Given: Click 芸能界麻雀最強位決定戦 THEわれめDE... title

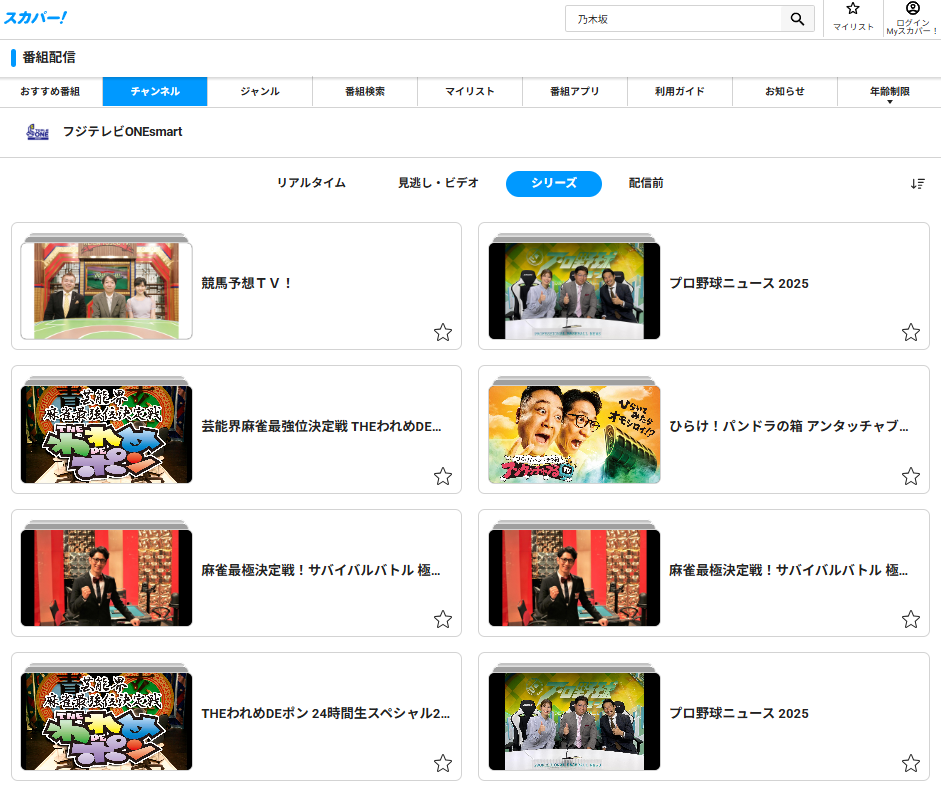Looking at the screenshot, I should (321, 427).
